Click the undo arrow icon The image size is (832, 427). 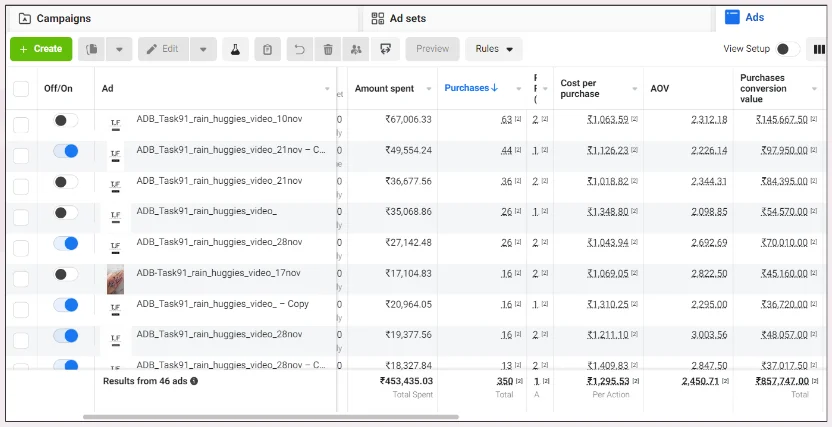pyautogui.click(x=299, y=49)
